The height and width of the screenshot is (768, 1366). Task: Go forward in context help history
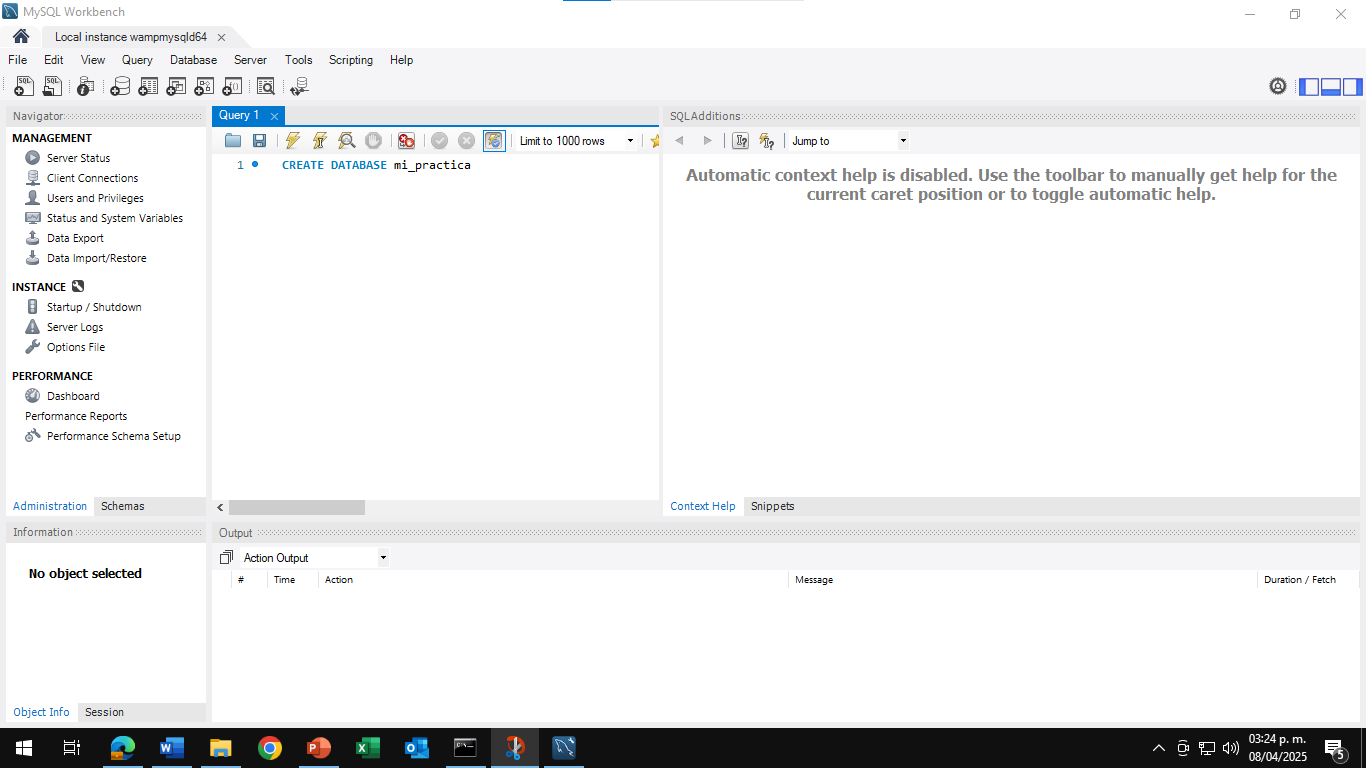tap(708, 141)
